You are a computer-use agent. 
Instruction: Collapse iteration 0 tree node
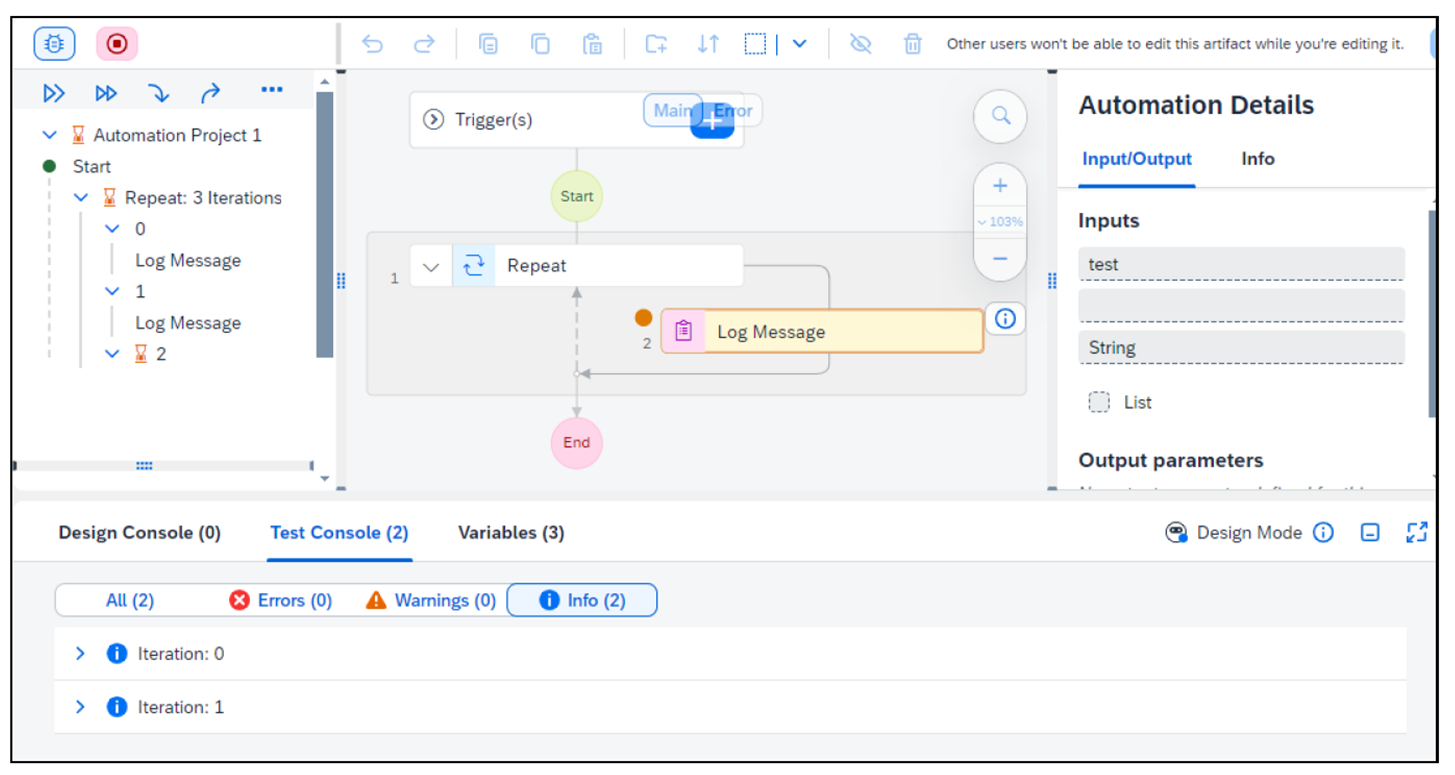pos(112,229)
